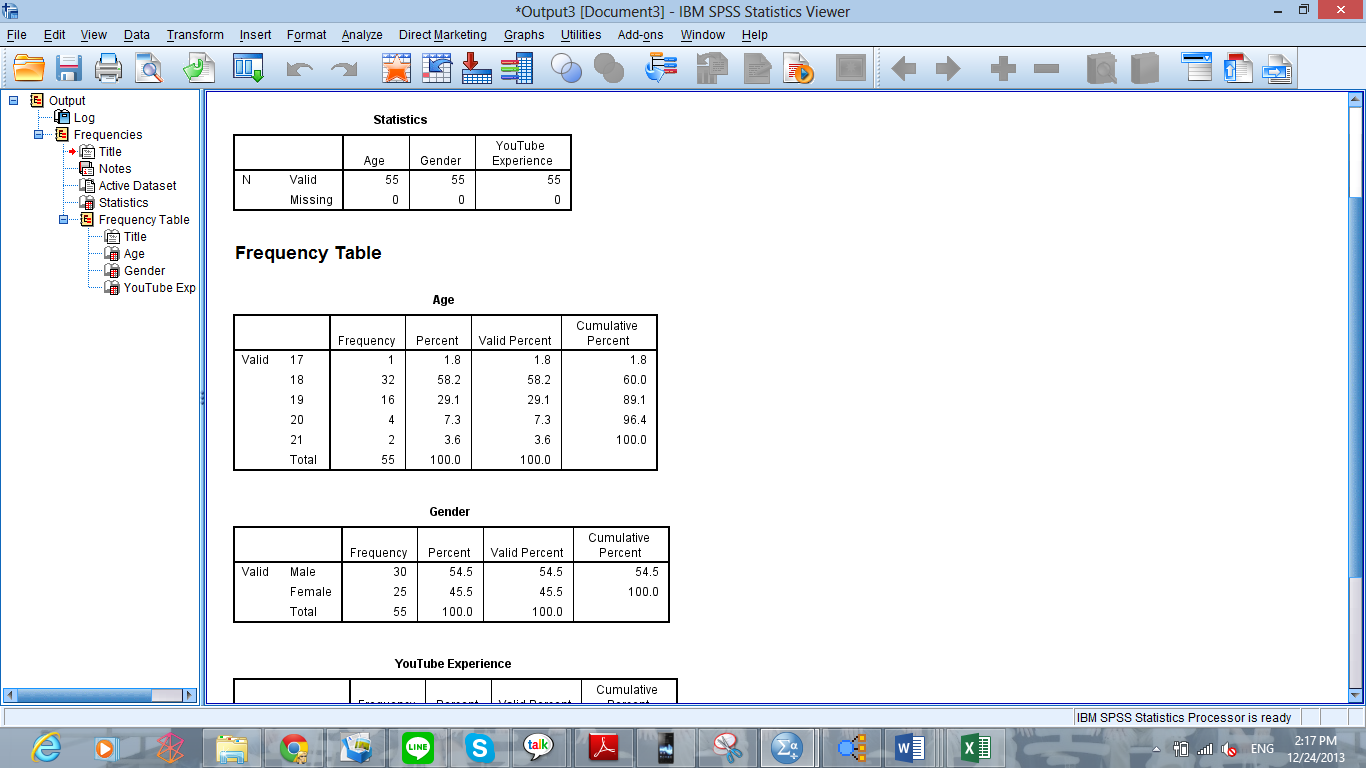The width and height of the screenshot is (1366, 768).
Task: Collapse the Frequencies tree node
Action: tap(37, 134)
